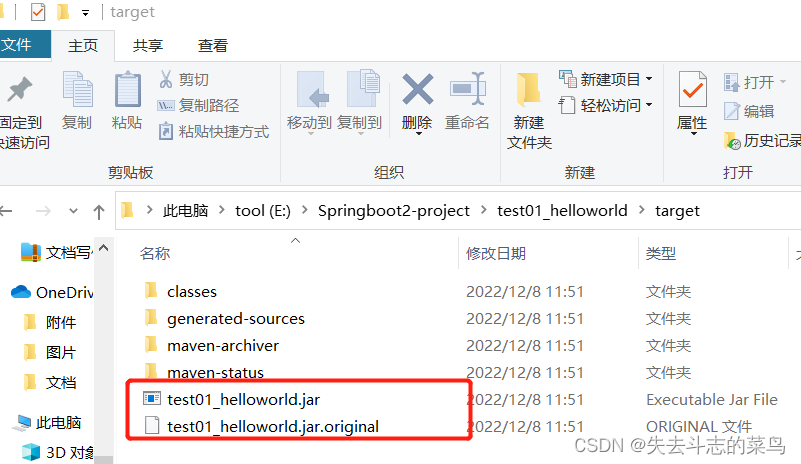The image size is (801, 464).
Task: Expand the Easy Access dropdown arrow
Action: click(649, 105)
